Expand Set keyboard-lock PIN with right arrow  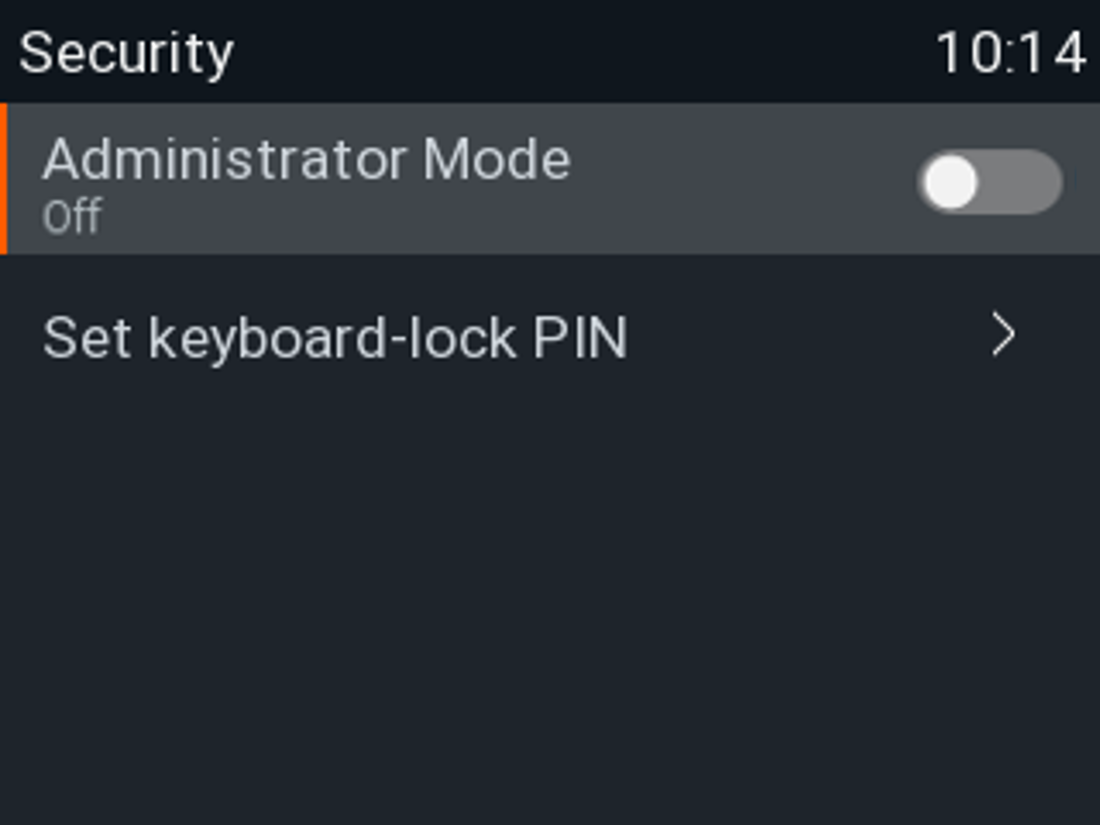[x=1003, y=337]
